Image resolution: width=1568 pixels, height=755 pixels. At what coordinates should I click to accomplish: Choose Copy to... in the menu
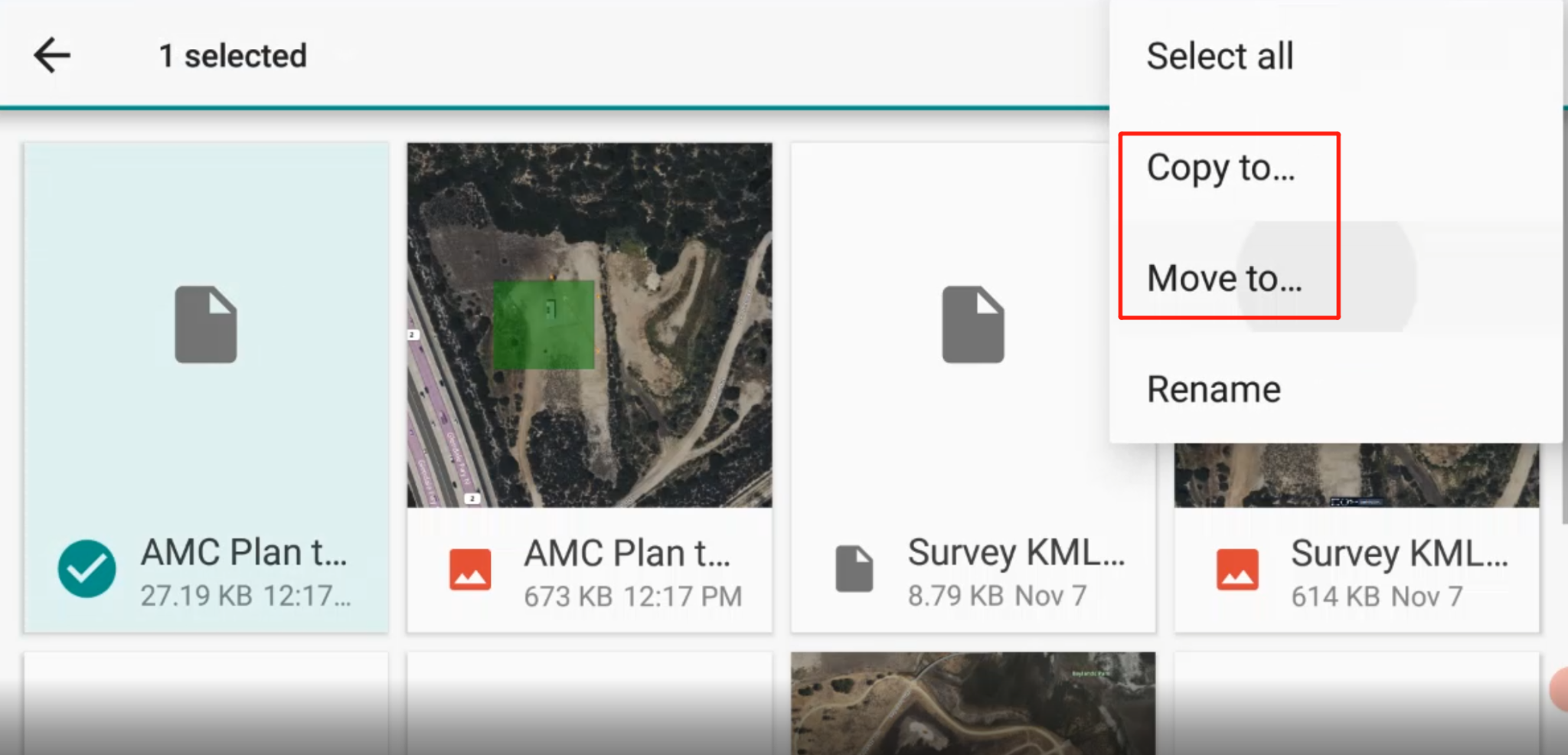click(x=1220, y=168)
